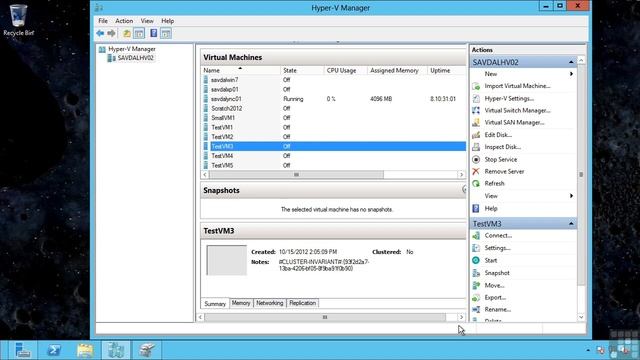This screenshot has width=640, height=360.
Task: Click the Export... action link
Action: (x=495, y=298)
